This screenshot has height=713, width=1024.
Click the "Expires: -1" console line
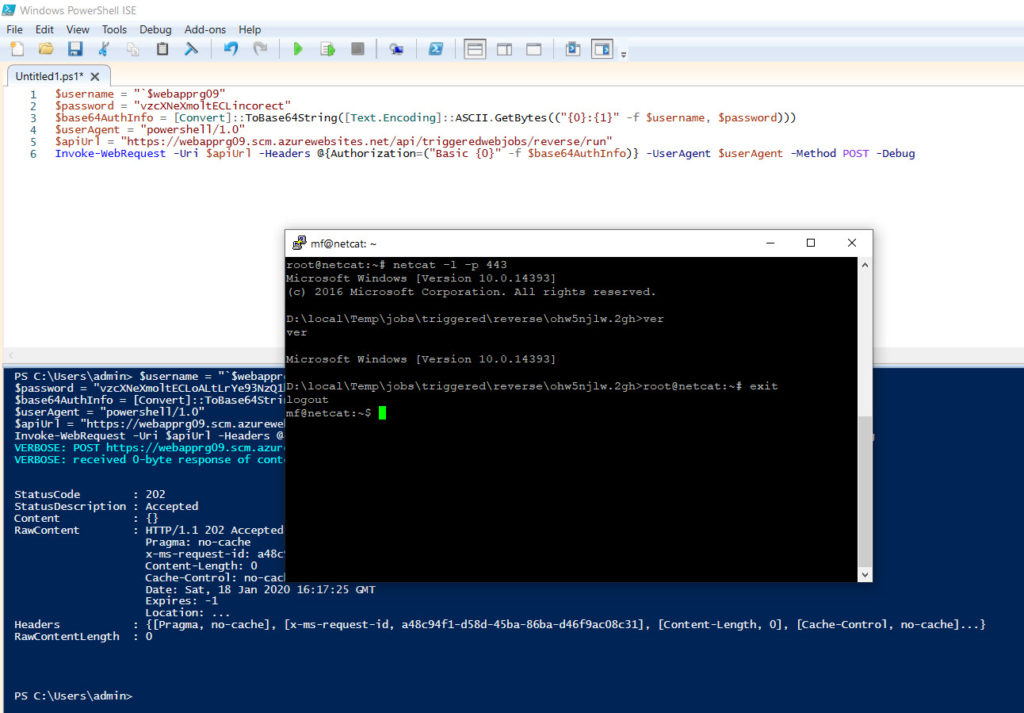pyautogui.click(x=182, y=601)
